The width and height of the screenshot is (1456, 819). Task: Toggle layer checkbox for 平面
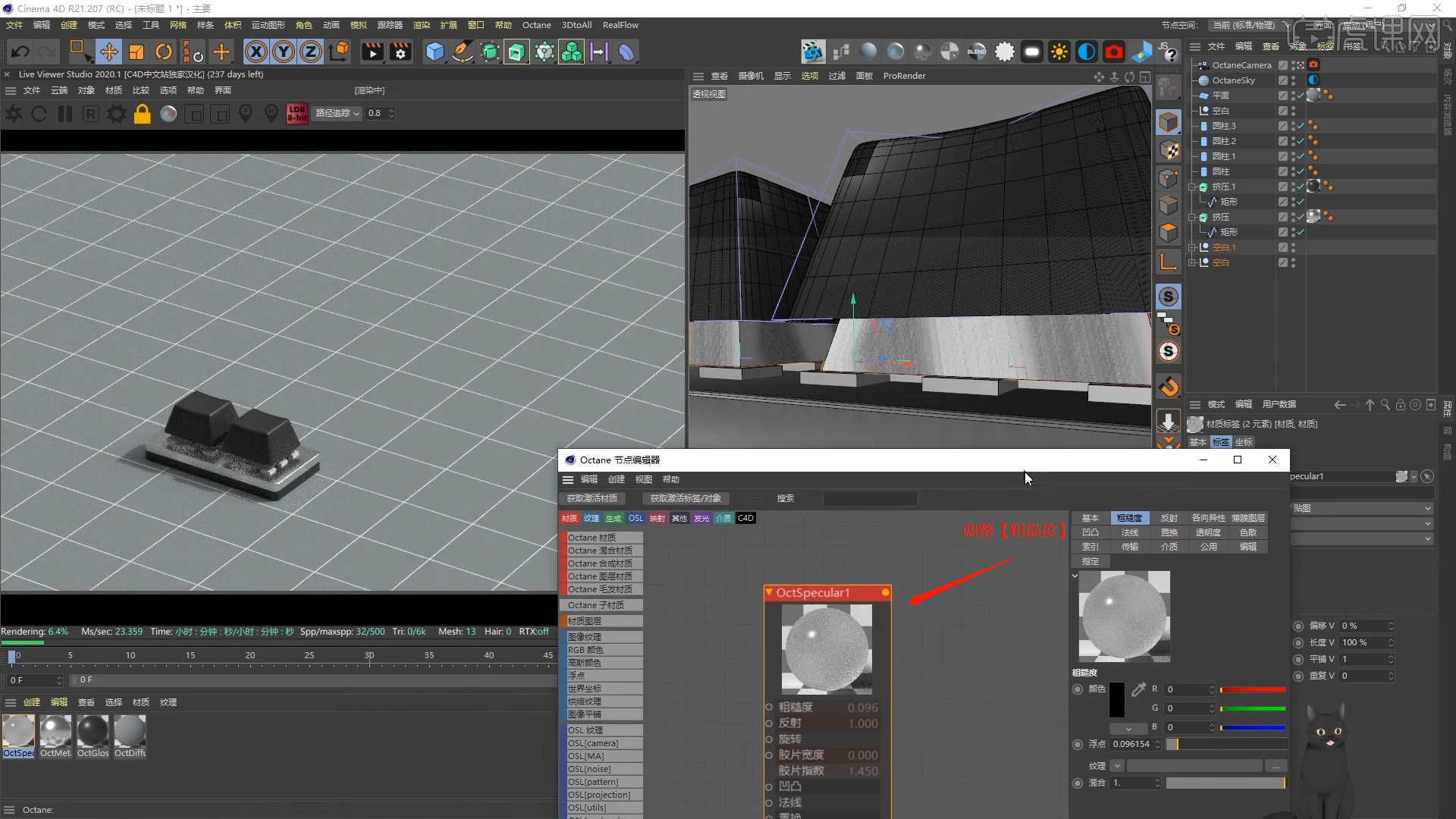[x=1283, y=96]
